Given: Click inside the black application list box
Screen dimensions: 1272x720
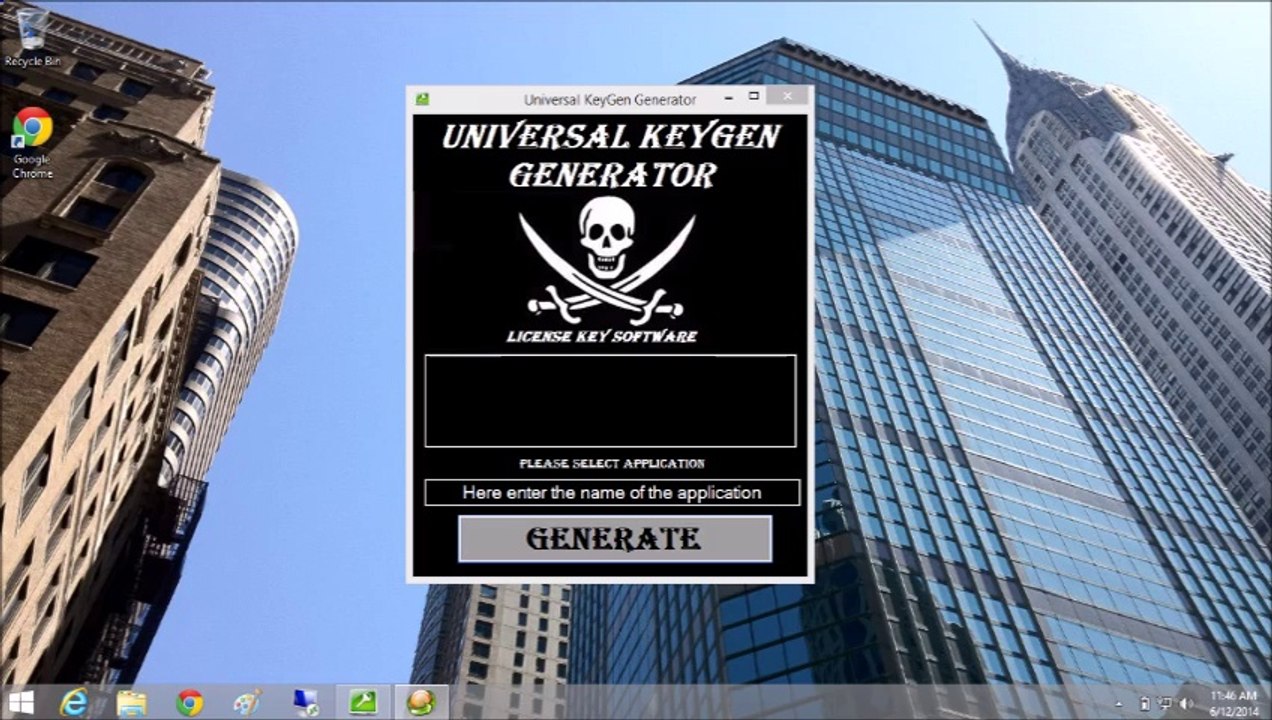Looking at the screenshot, I should (610, 400).
